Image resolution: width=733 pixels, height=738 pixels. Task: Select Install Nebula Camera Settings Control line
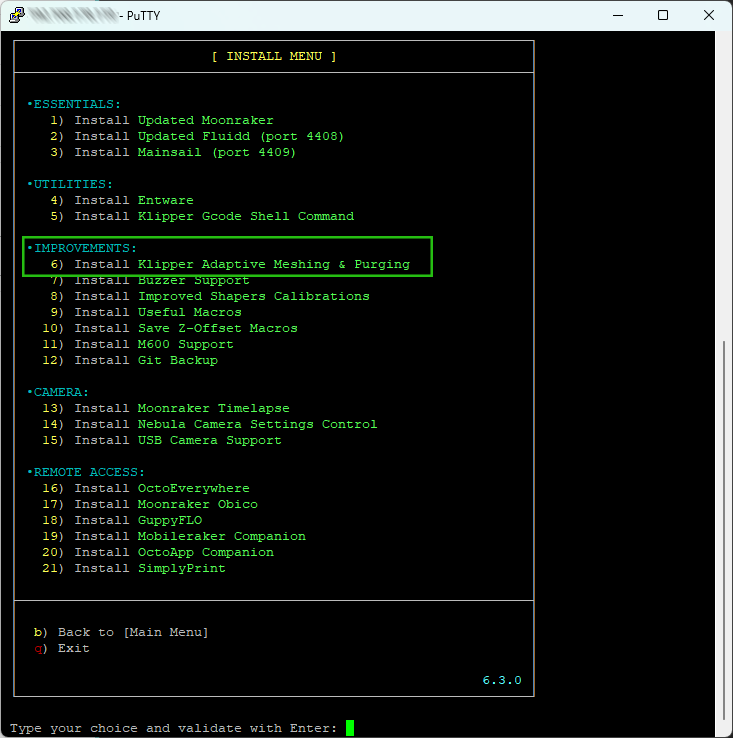coord(210,424)
